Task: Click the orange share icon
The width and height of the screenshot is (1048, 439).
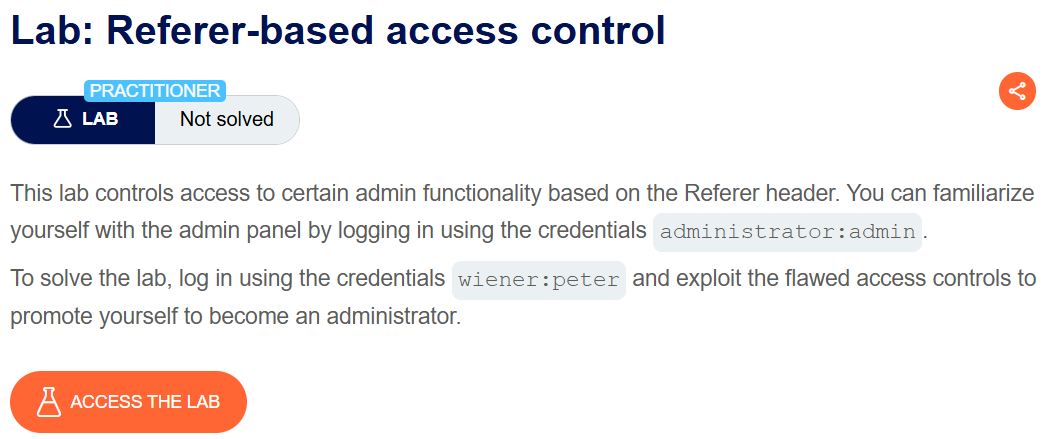Action: tap(1016, 92)
